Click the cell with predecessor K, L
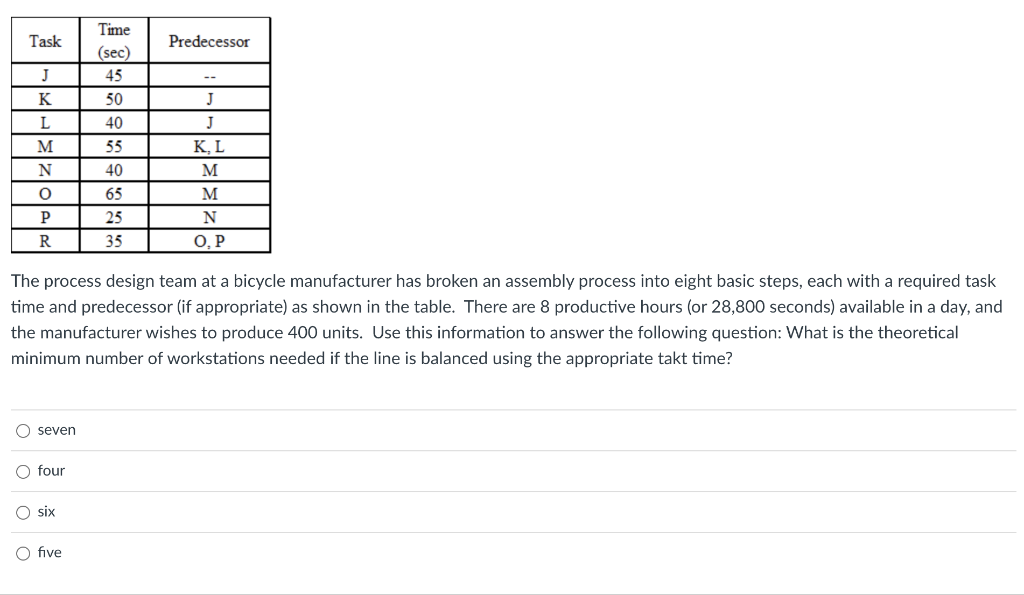Screen dimensions: 1024x595 tap(209, 145)
